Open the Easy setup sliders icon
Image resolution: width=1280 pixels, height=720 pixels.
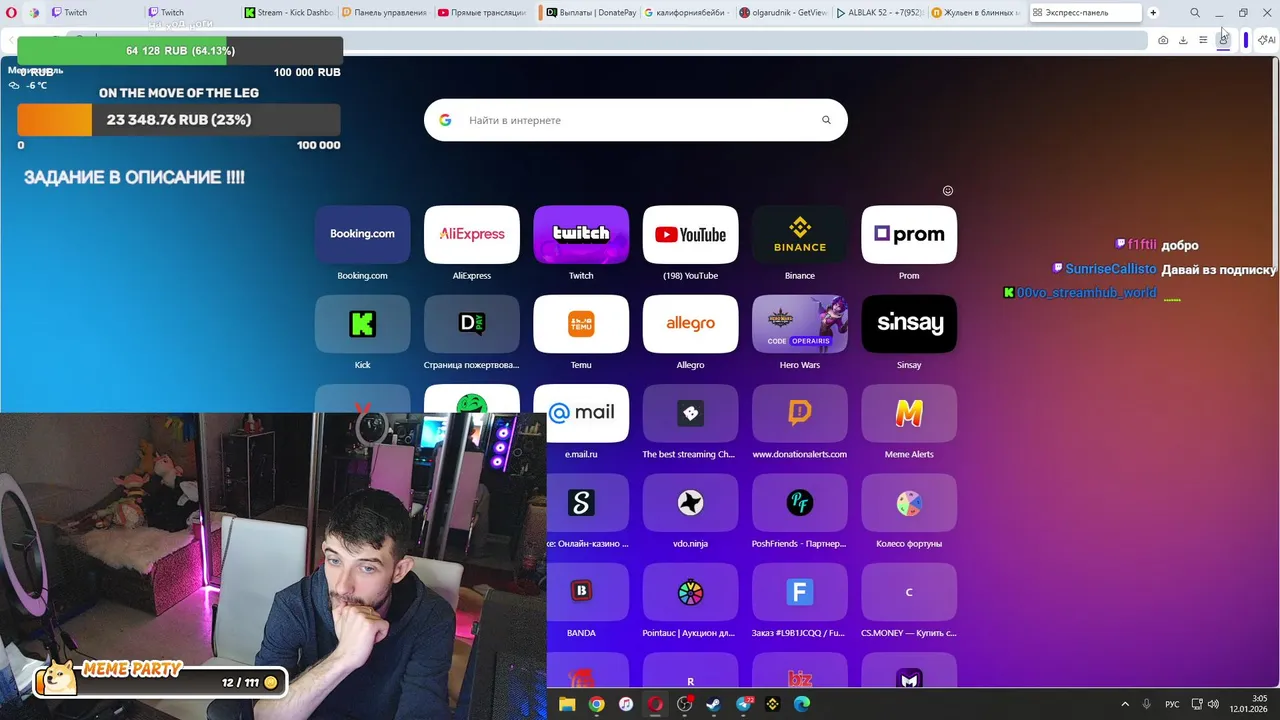(x=1203, y=40)
